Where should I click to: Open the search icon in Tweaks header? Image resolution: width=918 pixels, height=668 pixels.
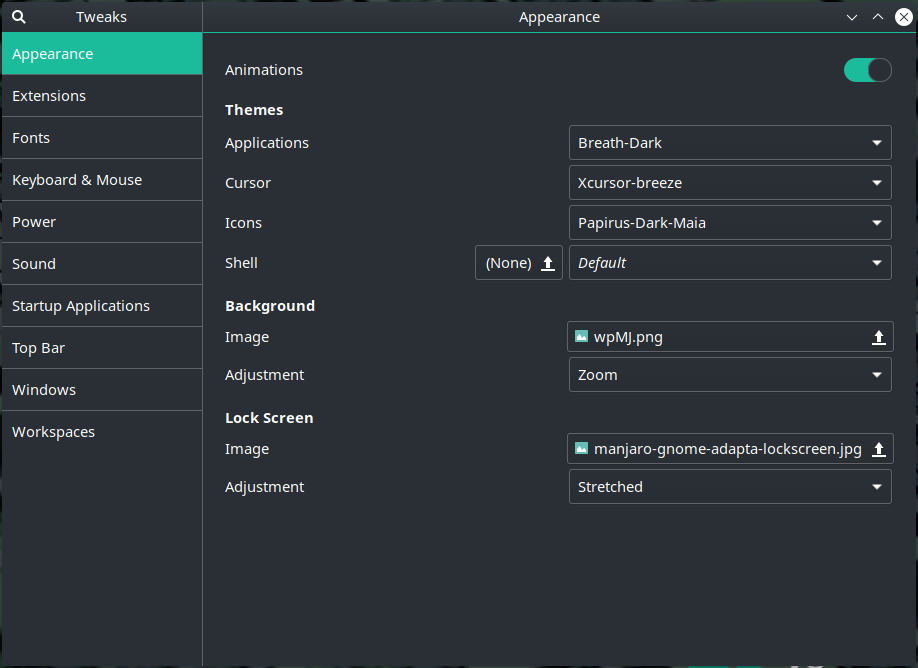pyautogui.click(x=19, y=17)
